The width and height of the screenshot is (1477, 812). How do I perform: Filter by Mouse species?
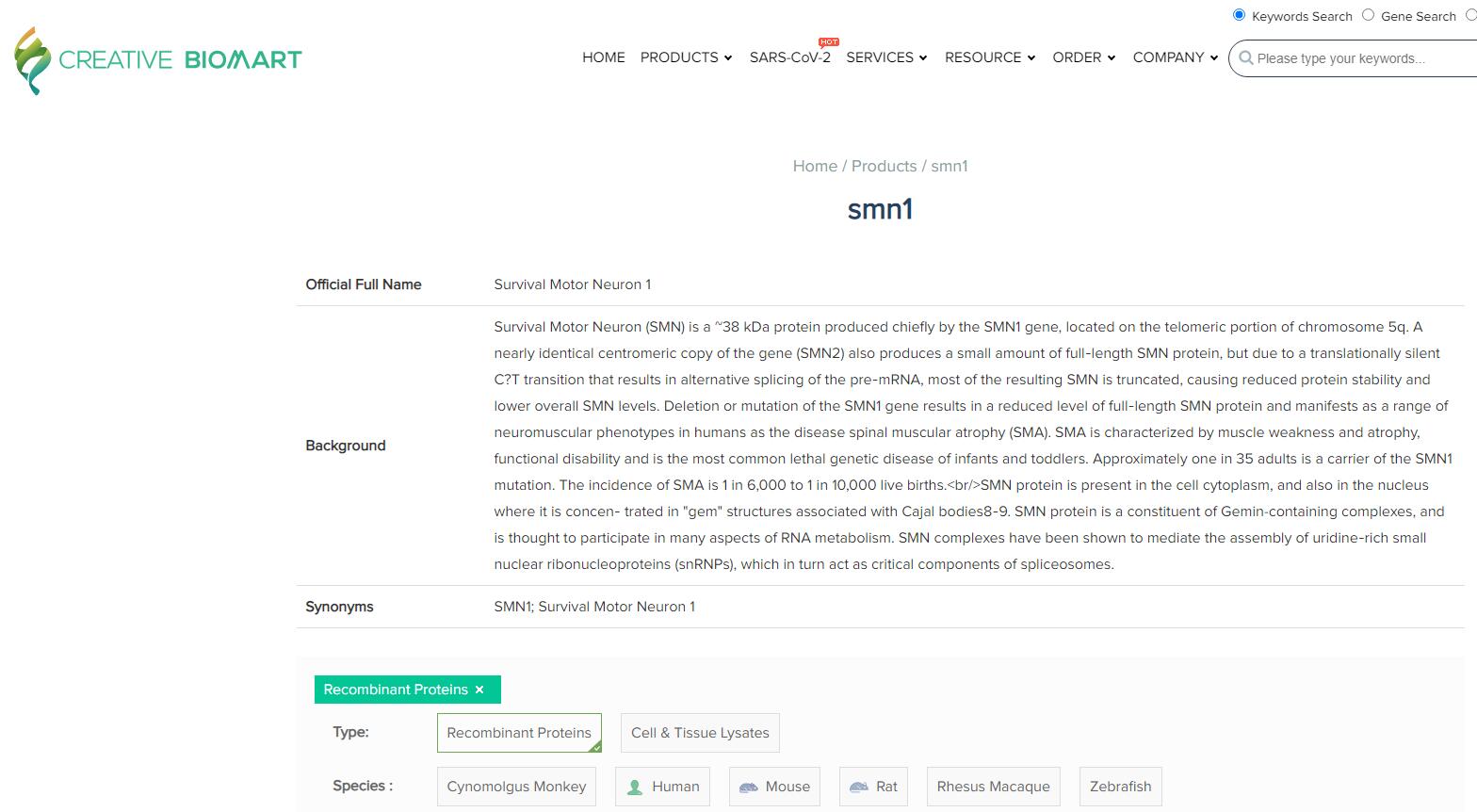tap(774, 787)
